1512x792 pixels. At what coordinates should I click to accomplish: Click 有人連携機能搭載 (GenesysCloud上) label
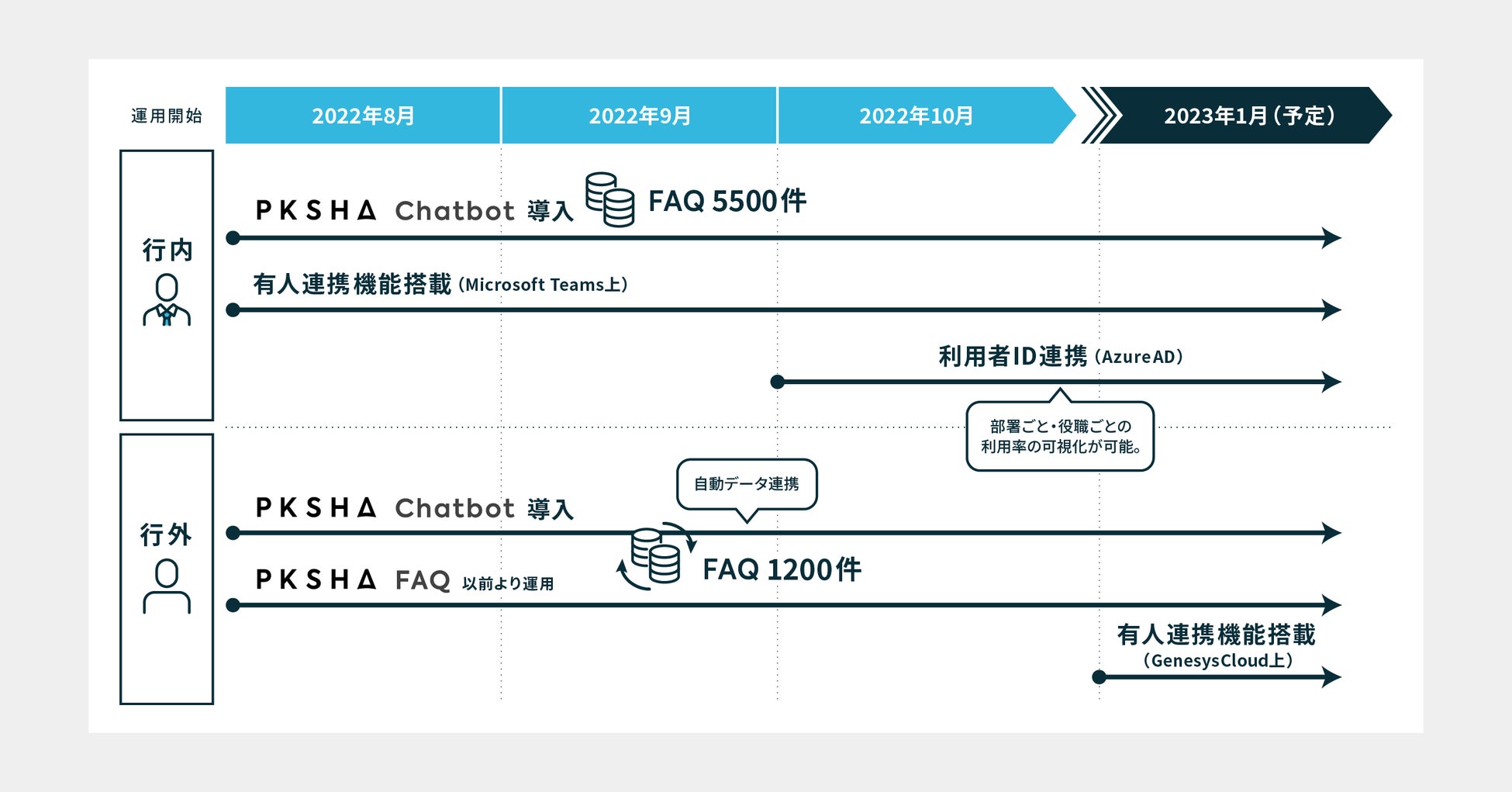[x=1217, y=645]
